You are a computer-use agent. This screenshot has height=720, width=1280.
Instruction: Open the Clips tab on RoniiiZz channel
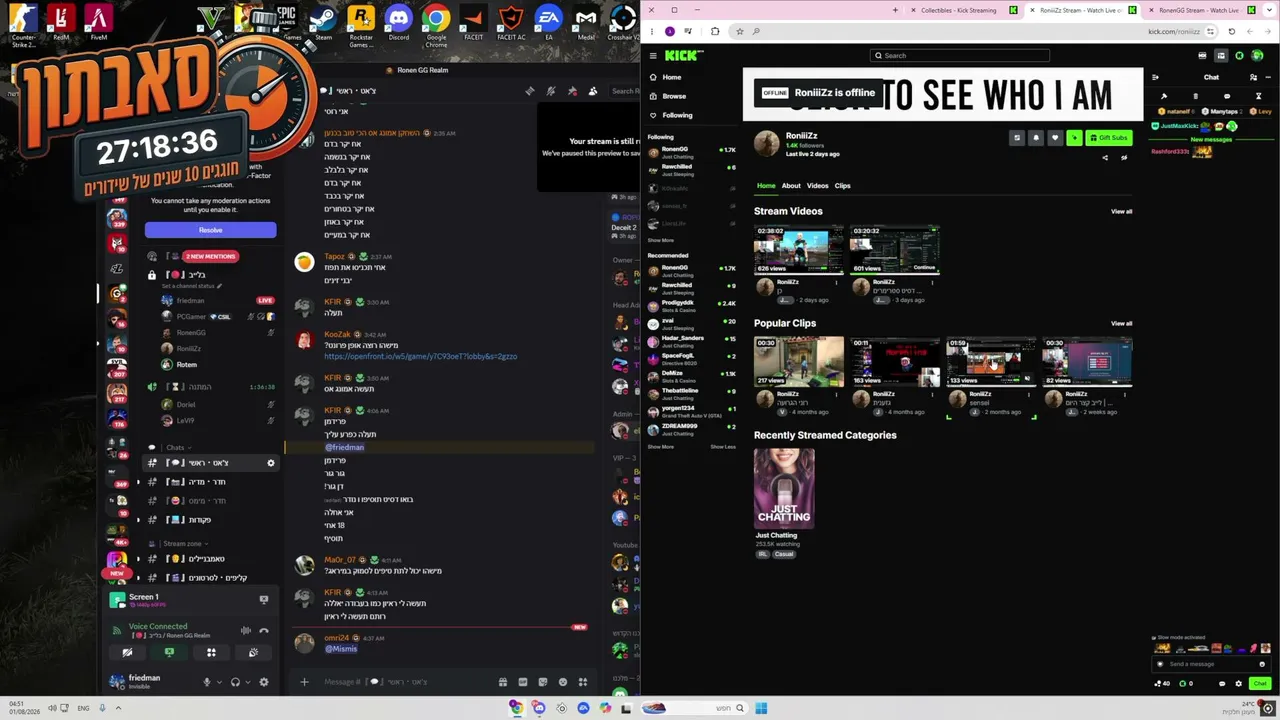tap(843, 186)
